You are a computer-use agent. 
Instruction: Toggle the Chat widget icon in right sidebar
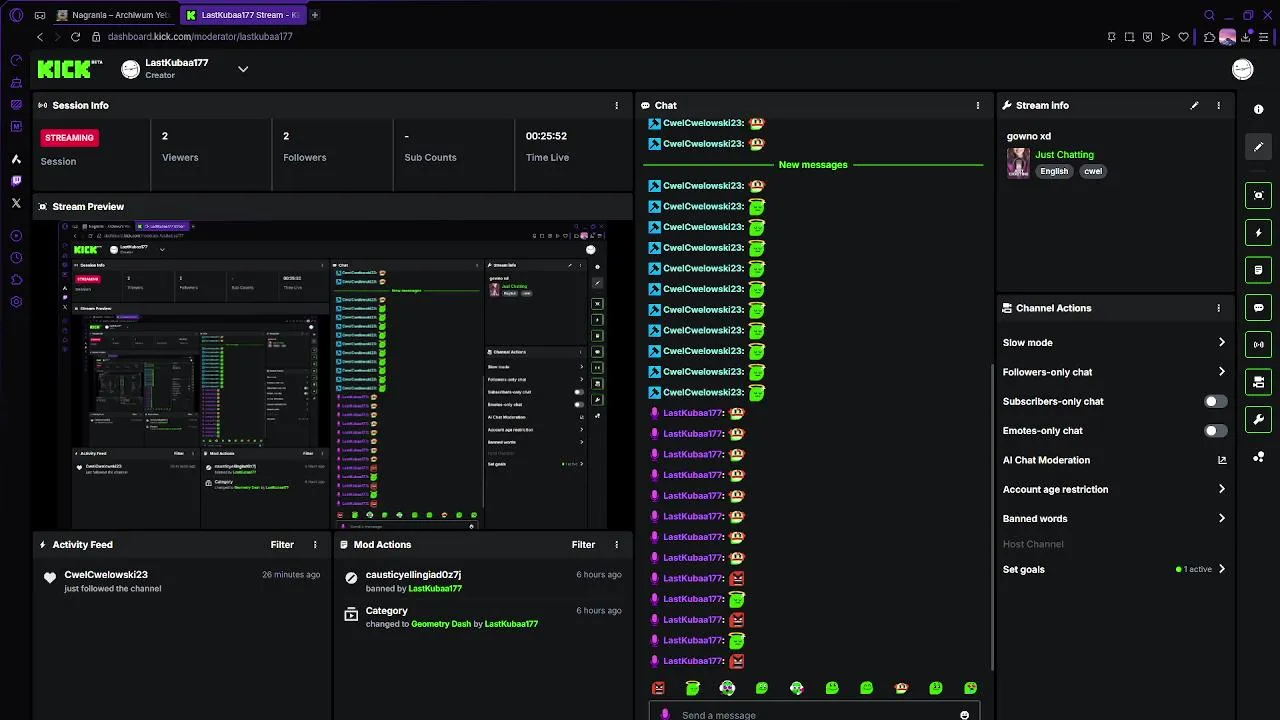[x=1258, y=307]
